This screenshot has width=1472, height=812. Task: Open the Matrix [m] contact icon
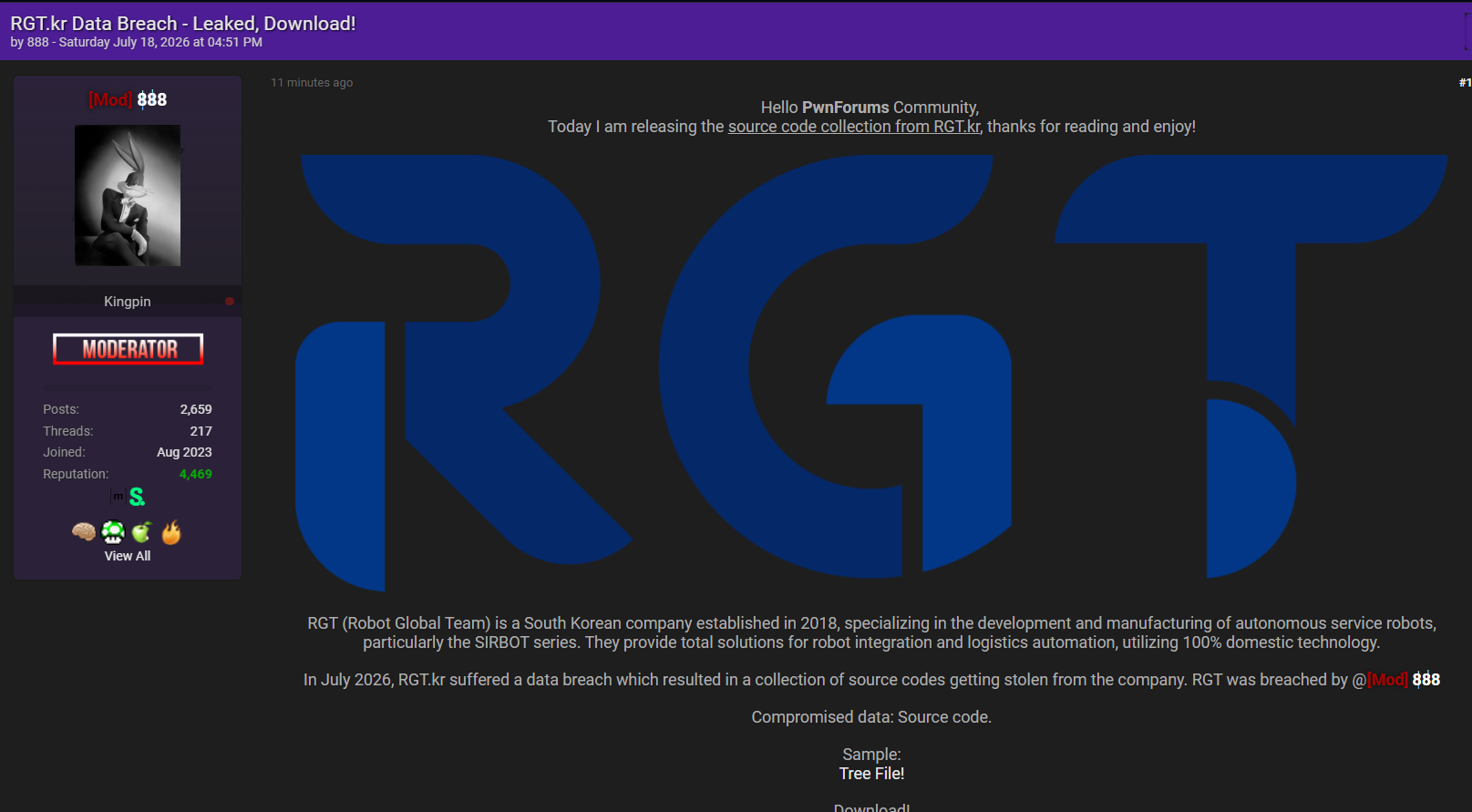(118, 496)
